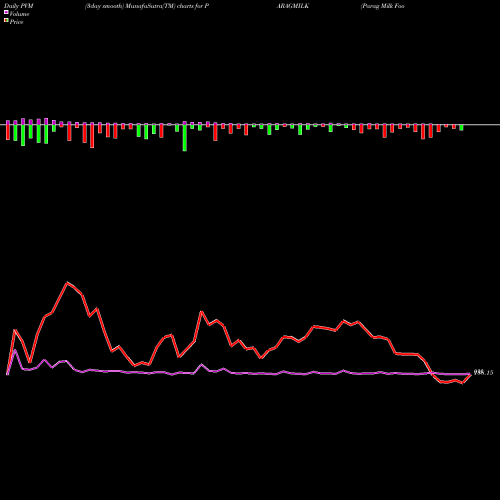The width and height of the screenshot is (500, 500).
Task: Click the ARAGMILK ticker text
Action: (x=293, y=6)
